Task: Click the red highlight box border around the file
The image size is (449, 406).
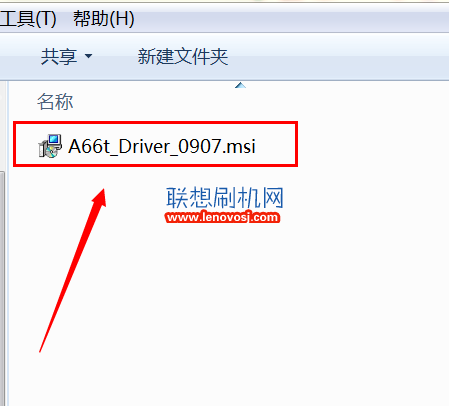Action: pyautogui.click(x=155, y=123)
